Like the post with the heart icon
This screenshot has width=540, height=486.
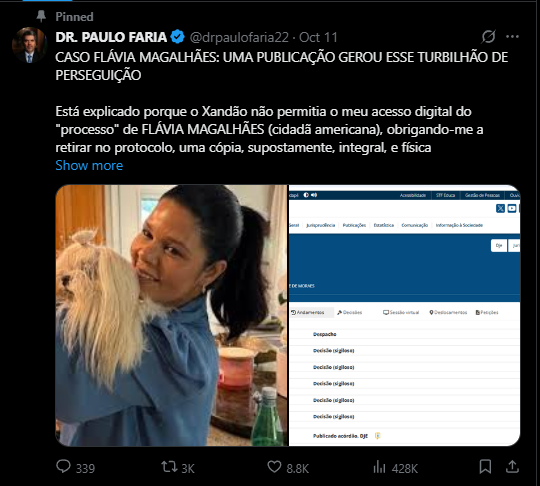(274, 467)
